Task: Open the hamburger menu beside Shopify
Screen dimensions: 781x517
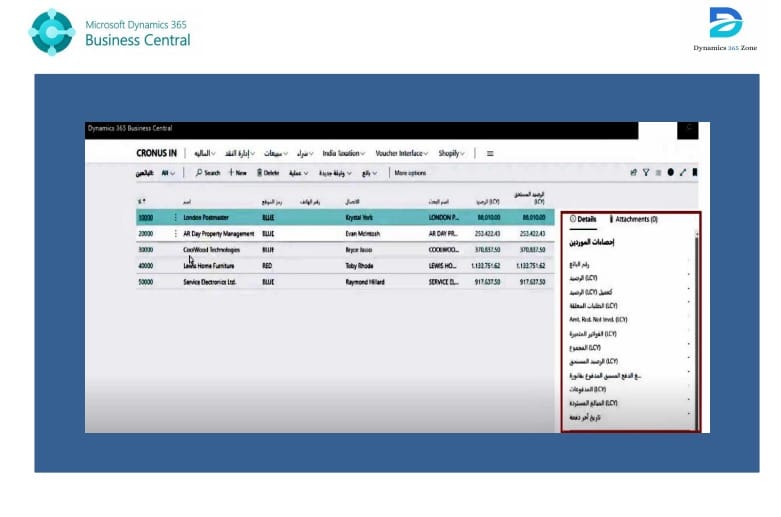Action: (490, 153)
